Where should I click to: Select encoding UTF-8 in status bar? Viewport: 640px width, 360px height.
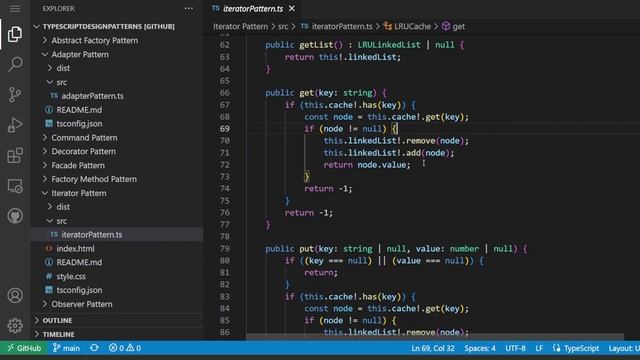pyautogui.click(x=516, y=348)
